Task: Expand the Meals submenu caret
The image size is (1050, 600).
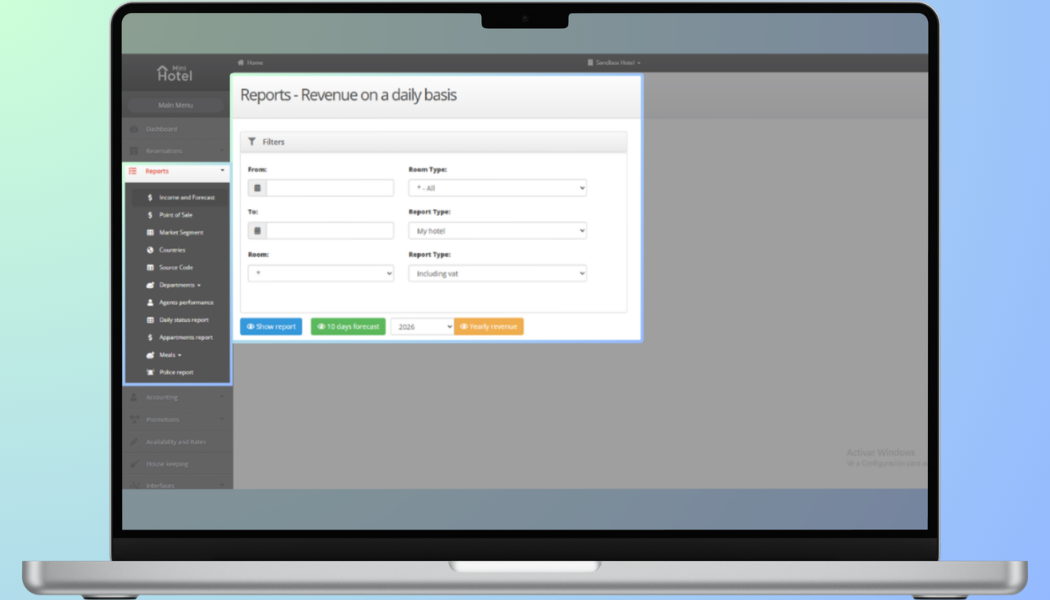Action: [x=179, y=356]
